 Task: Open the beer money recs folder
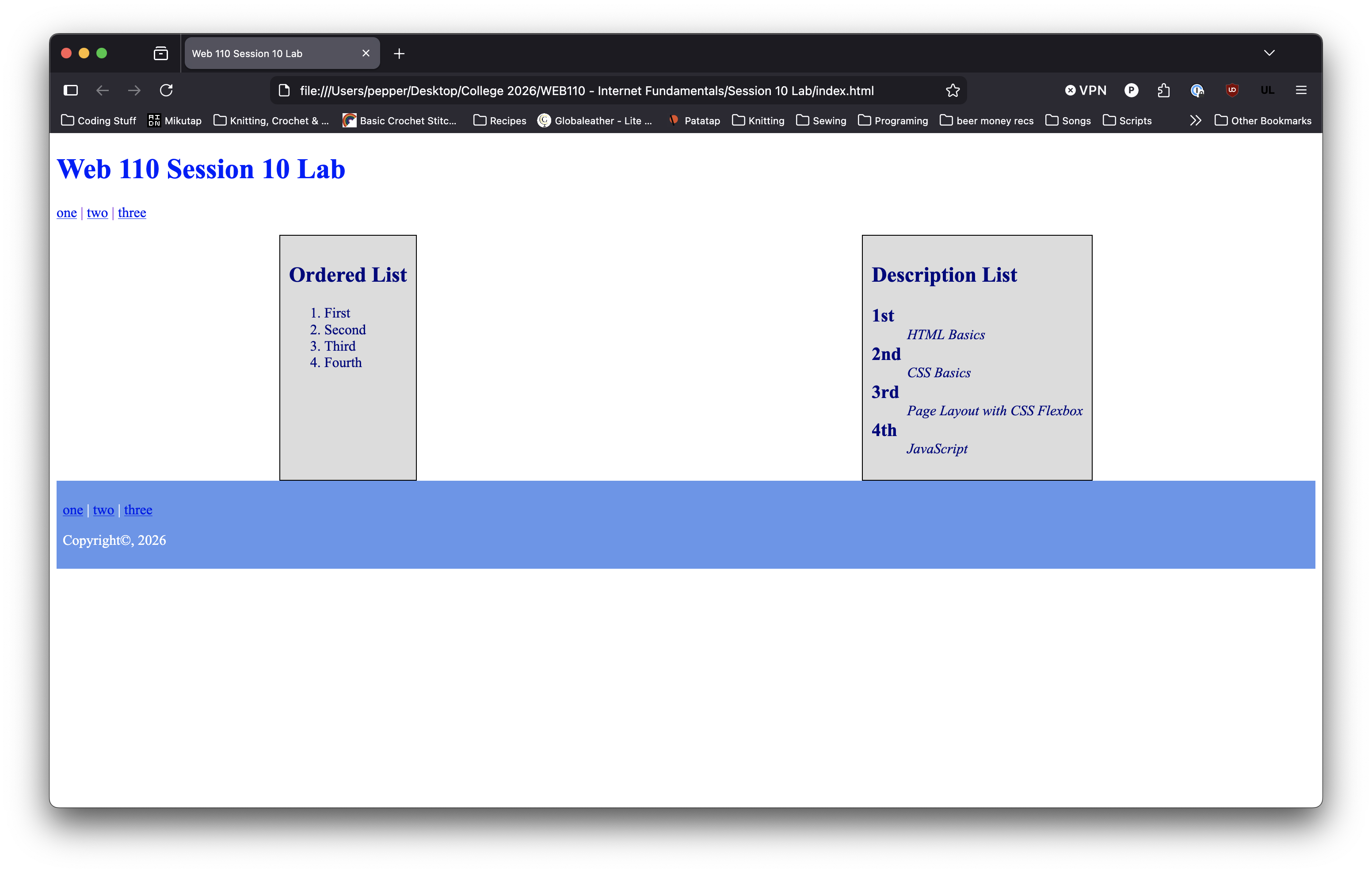986,120
